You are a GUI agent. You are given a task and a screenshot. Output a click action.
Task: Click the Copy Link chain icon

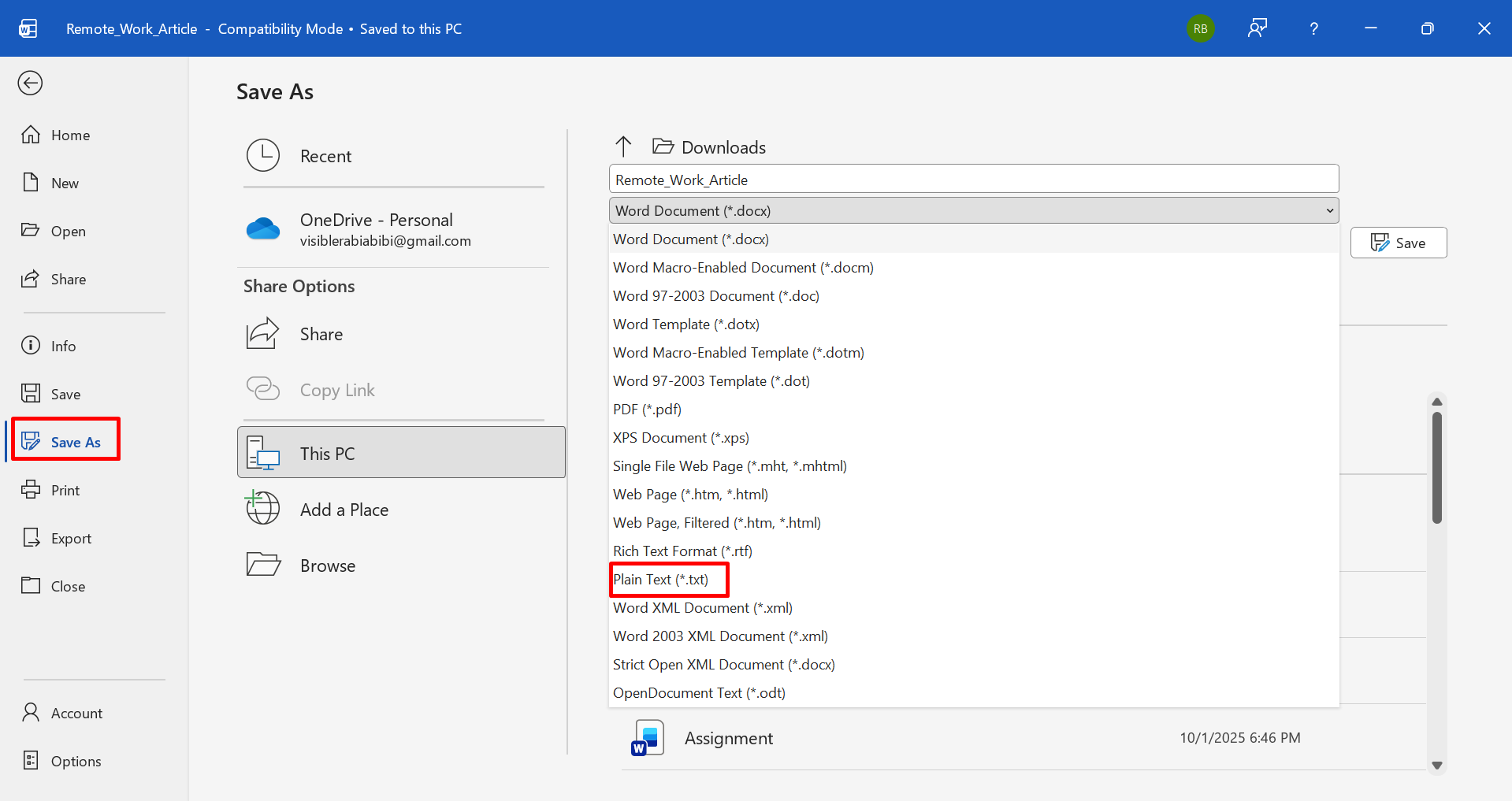pos(263,388)
